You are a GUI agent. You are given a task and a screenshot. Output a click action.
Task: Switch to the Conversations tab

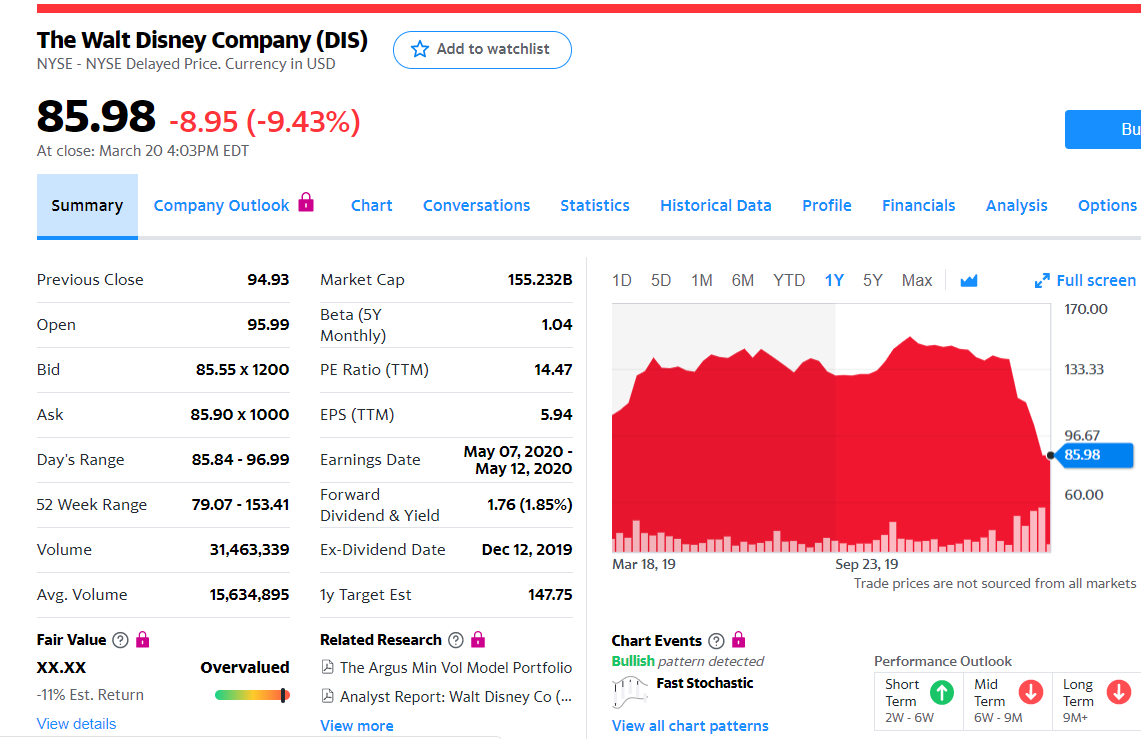(x=477, y=206)
